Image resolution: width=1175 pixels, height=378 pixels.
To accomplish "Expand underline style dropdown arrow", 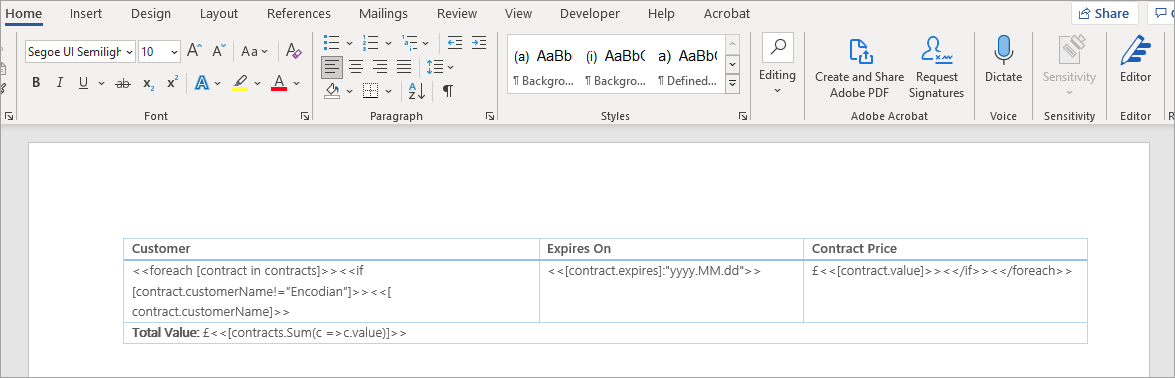I will [101, 83].
